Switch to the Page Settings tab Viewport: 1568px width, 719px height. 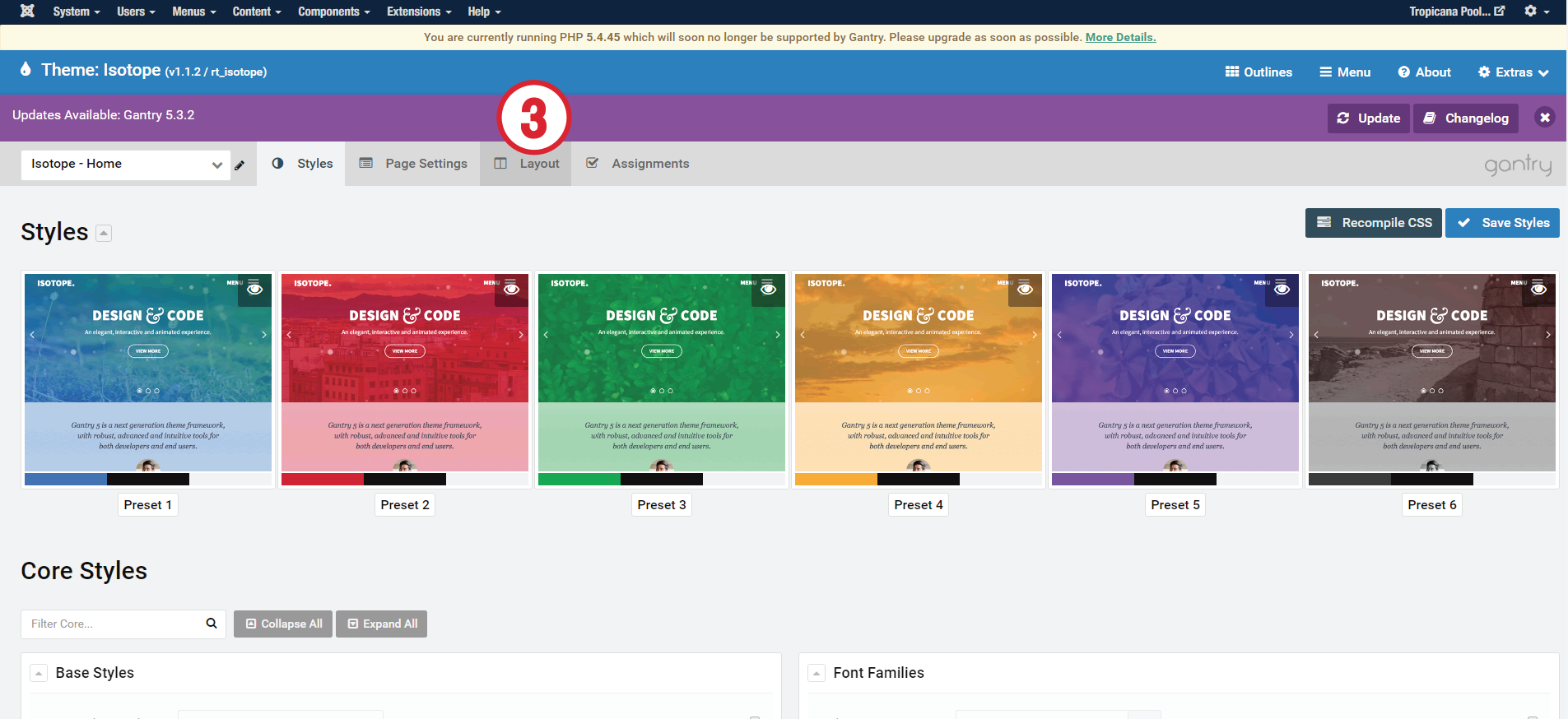413,164
